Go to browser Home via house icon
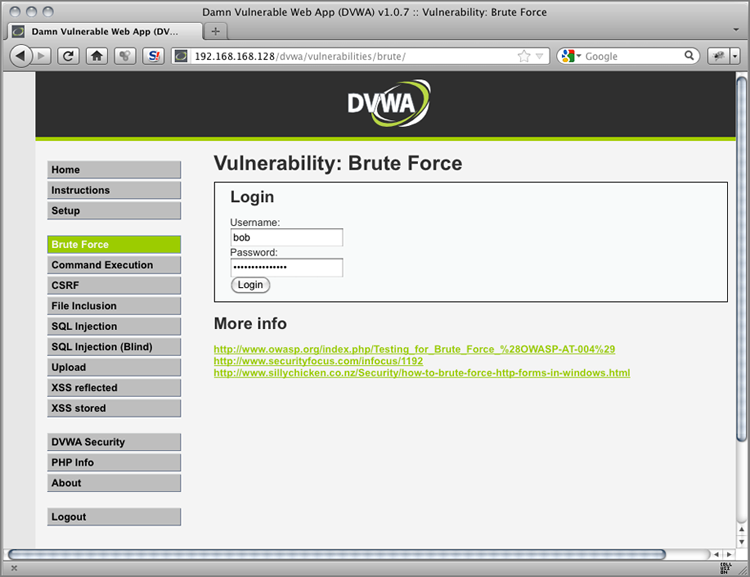750x577 pixels. [x=97, y=56]
